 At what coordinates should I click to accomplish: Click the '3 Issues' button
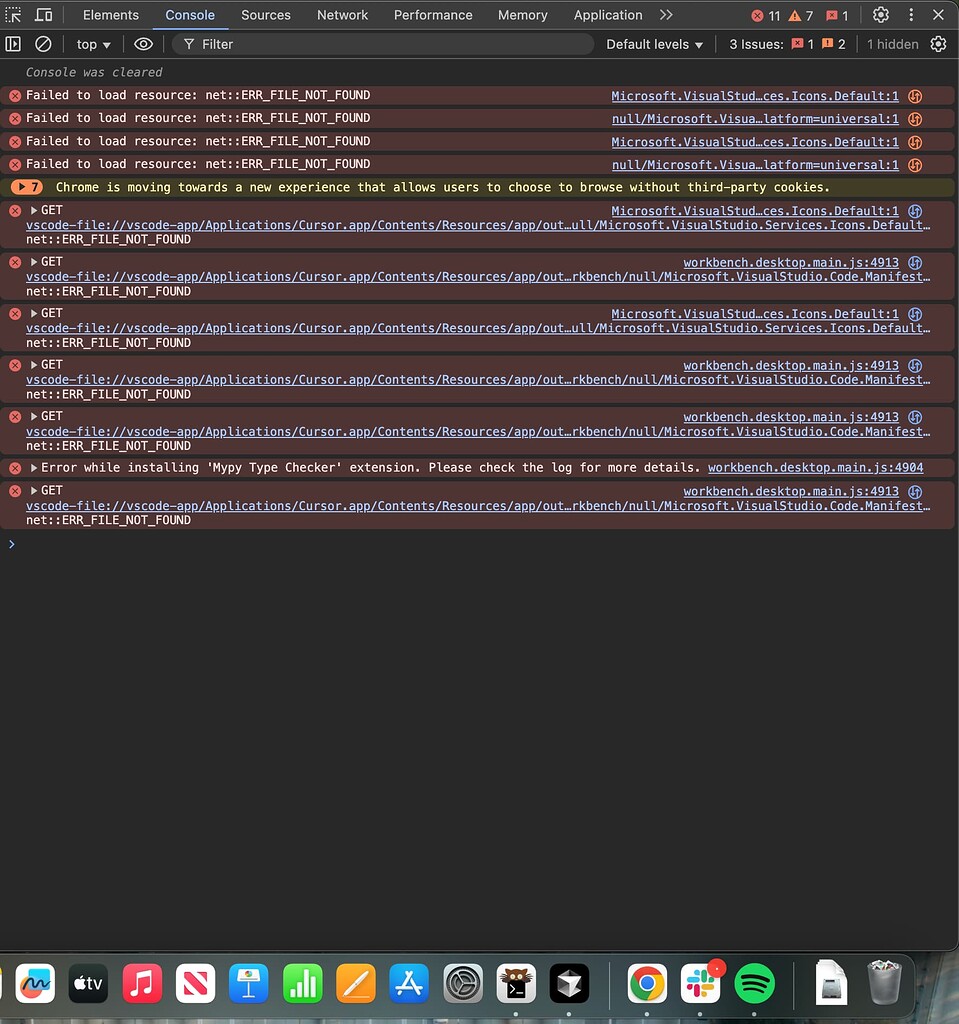pyautogui.click(x=757, y=44)
